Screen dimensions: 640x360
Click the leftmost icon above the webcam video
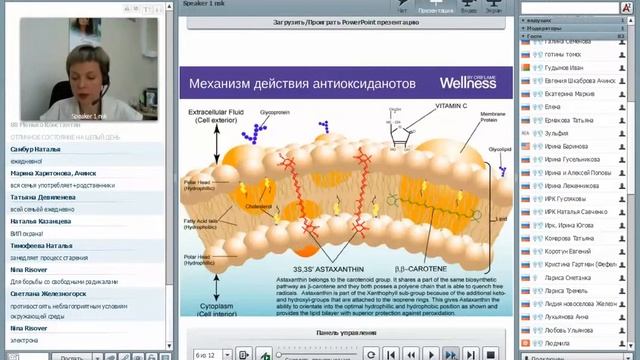pyautogui.click(x=127, y=9)
